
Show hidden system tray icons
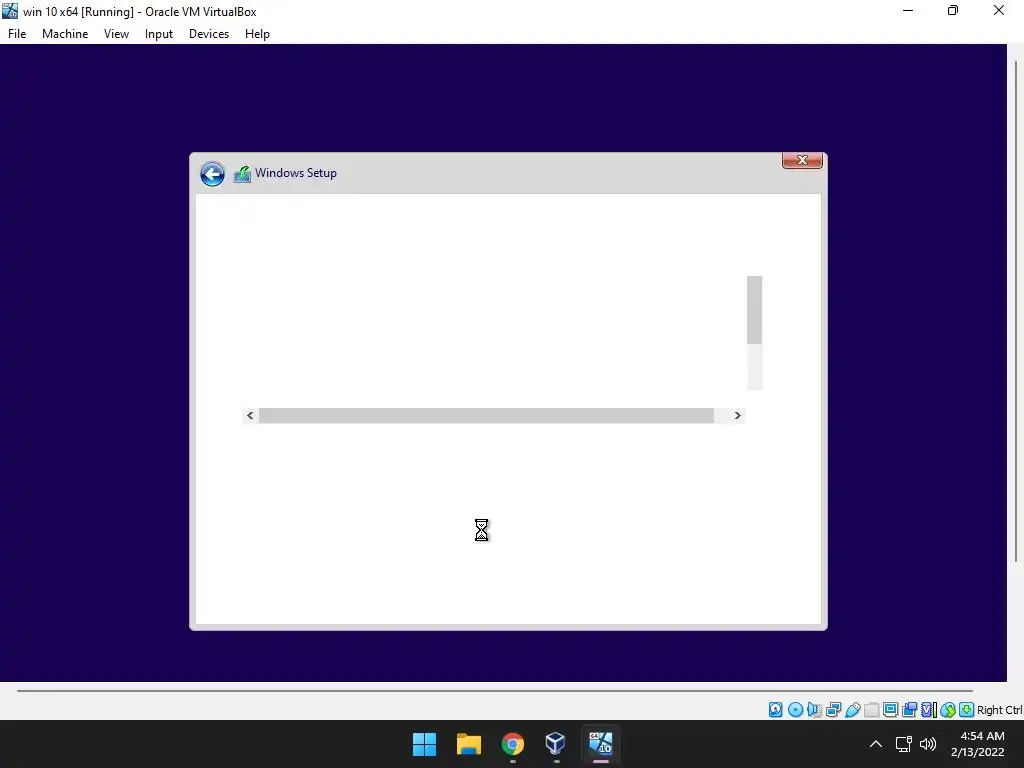(876, 744)
